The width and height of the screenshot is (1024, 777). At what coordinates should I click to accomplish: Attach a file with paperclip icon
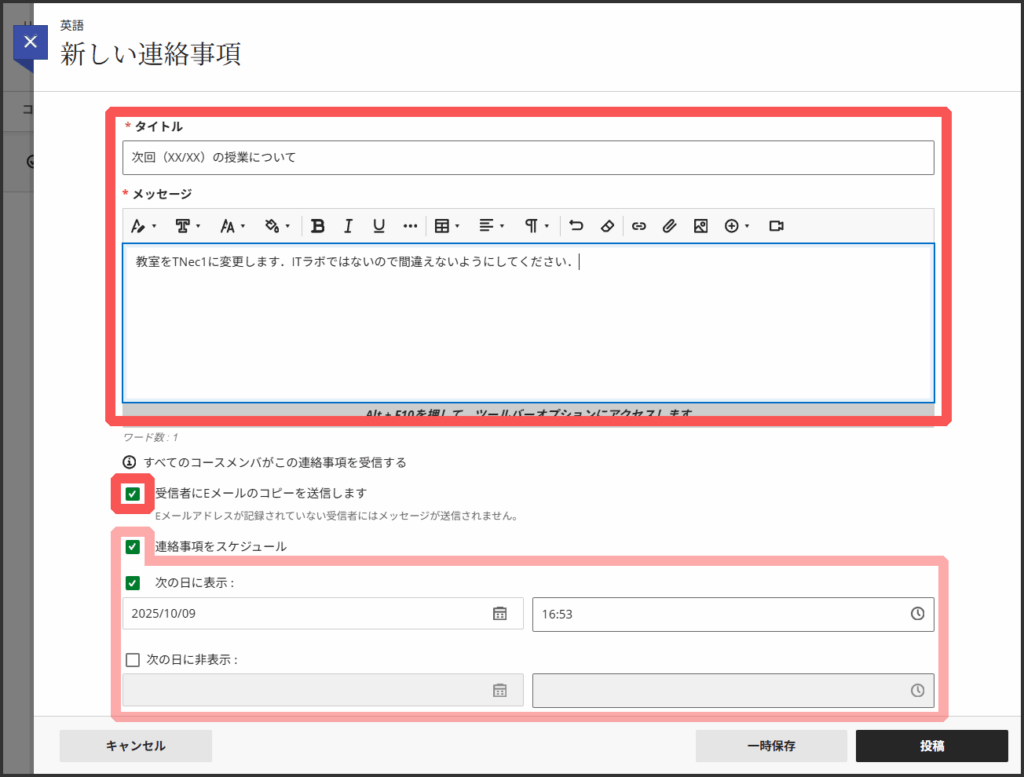click(x=669, y=226)
